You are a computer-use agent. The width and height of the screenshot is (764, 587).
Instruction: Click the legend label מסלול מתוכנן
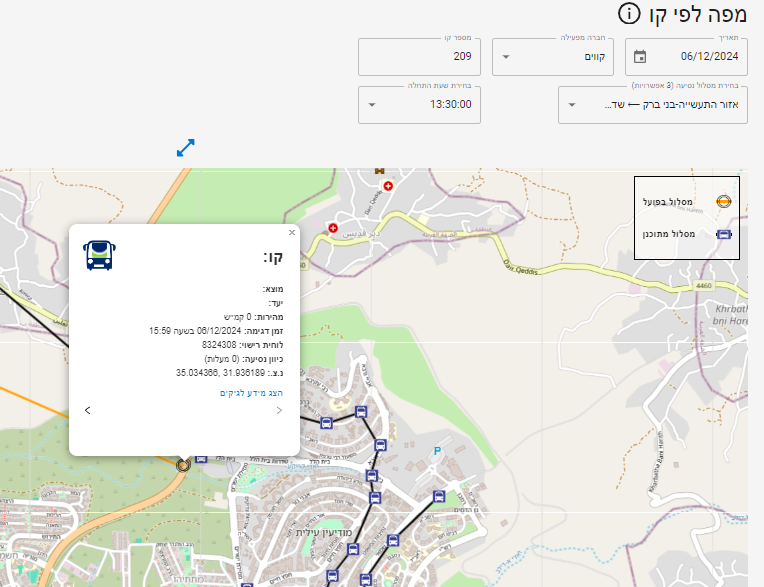tap(668, 234)
